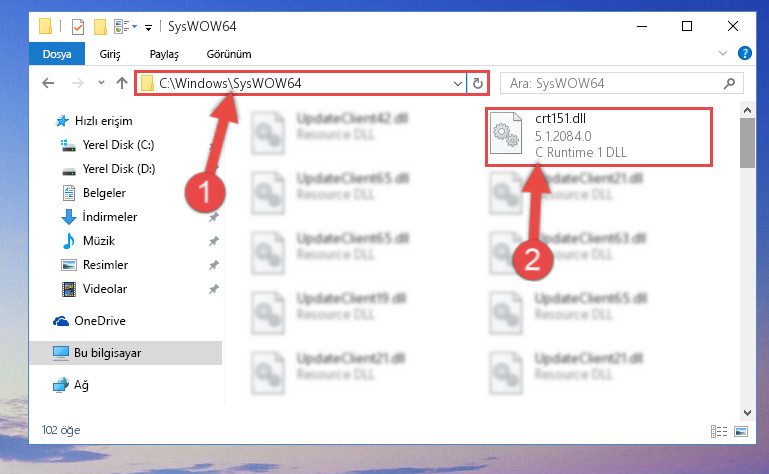
Task: Go back using the left arrow
Action: (48, 83)
